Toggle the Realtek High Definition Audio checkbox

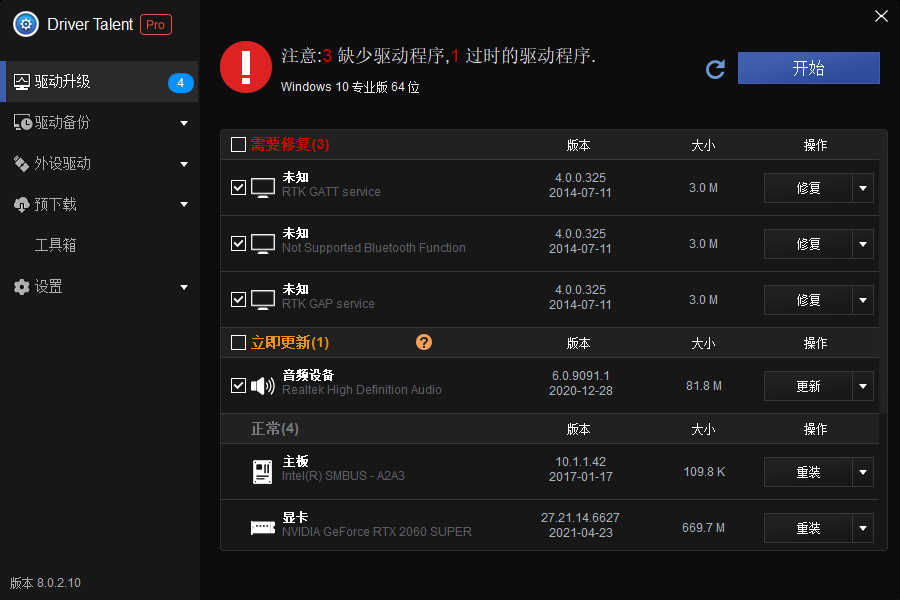click(x=238, y=386)
